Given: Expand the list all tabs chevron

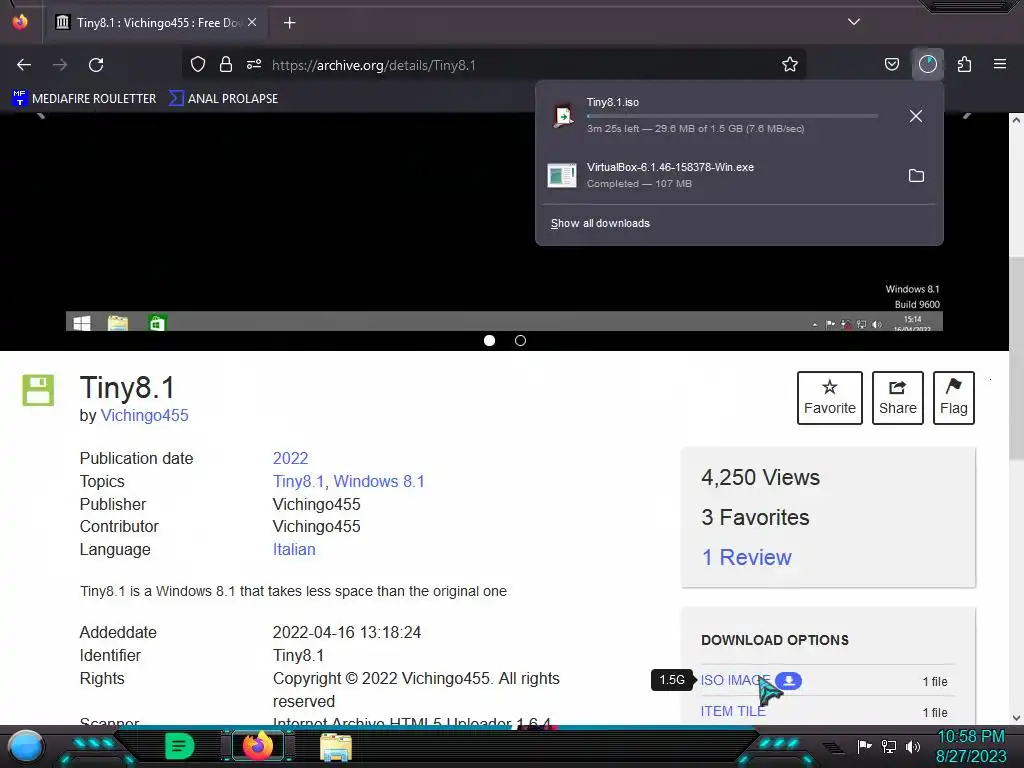Looking at the screenshot, I should point(854,22).
